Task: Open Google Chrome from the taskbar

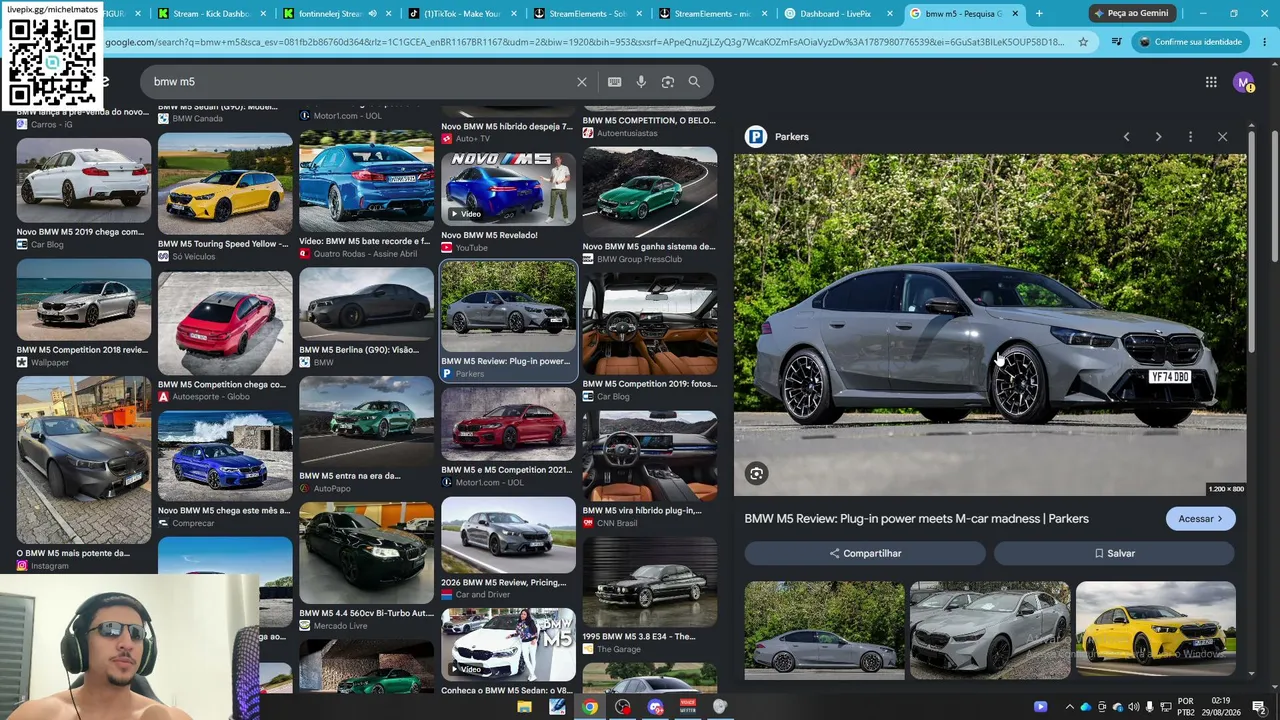Action: point(590,707)
